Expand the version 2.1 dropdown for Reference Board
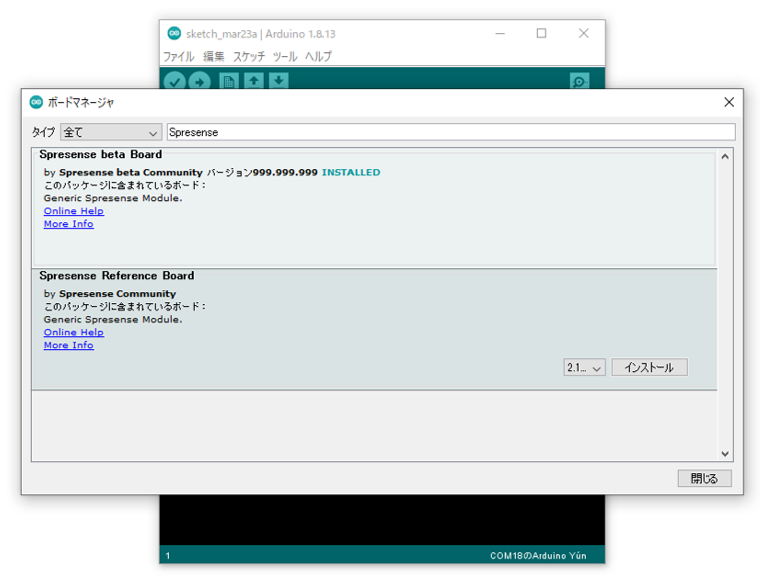Screen dimensions: 760x578 (x=584, y=368)
